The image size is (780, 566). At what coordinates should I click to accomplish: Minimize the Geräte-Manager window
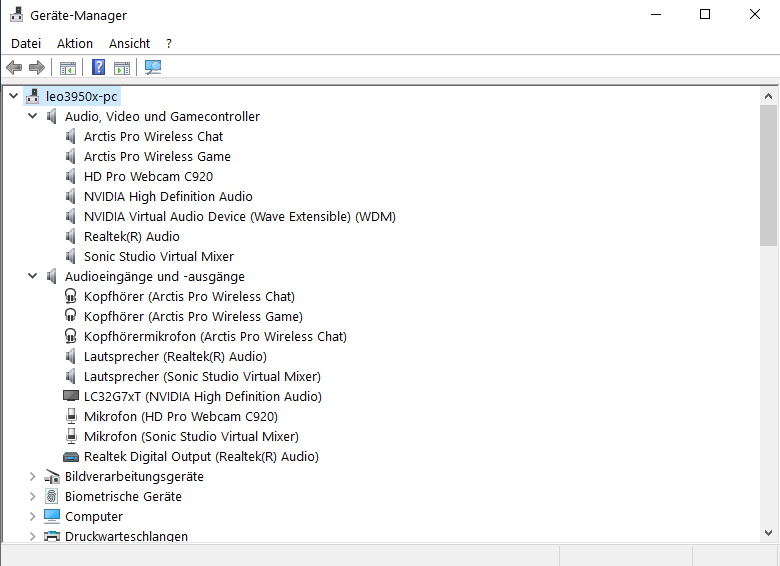tap(656, 14)
